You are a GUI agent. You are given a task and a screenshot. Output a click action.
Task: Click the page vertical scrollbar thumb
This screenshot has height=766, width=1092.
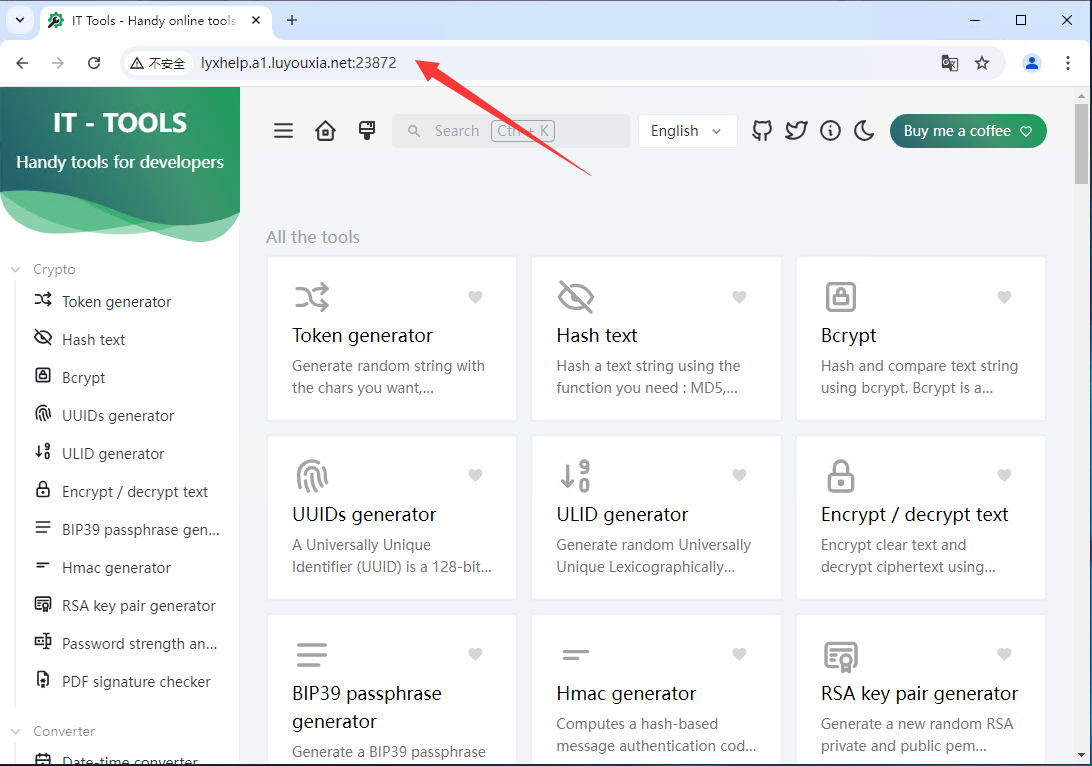coord(1081,143)
